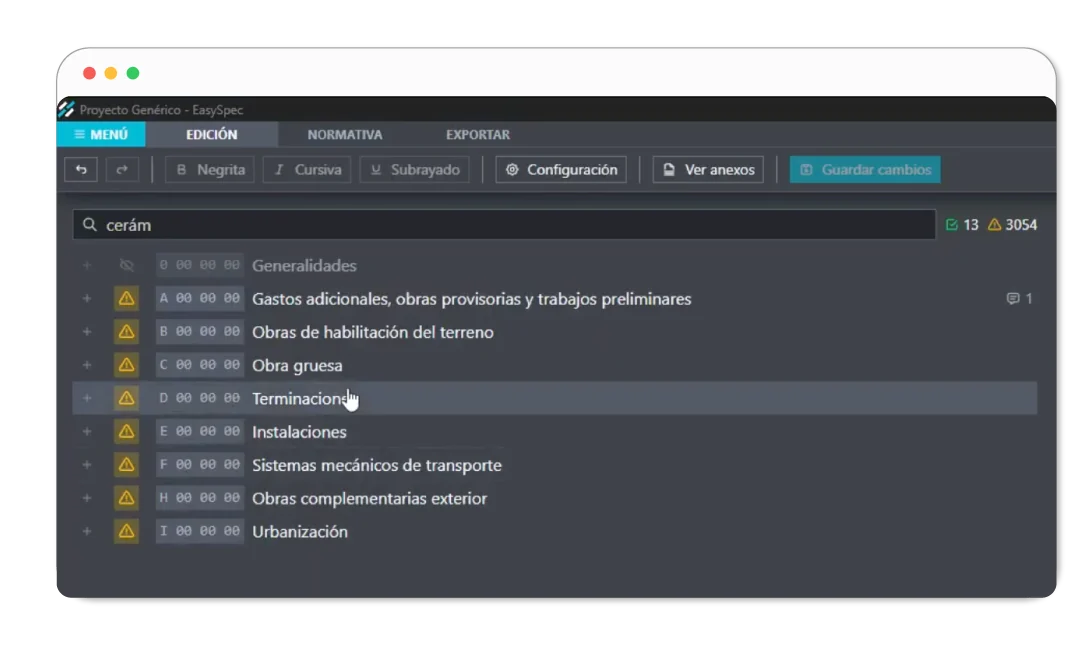This screenshot has height=665, width=1080.
Task: Open Ver anexos
Action: pos(708,170)
